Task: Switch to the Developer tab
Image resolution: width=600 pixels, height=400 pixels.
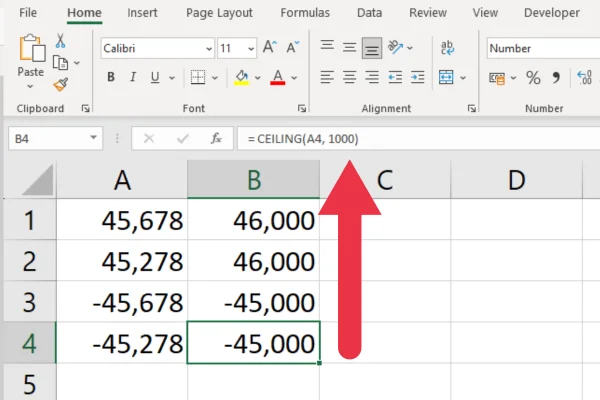Action: (x=552, y=13)
